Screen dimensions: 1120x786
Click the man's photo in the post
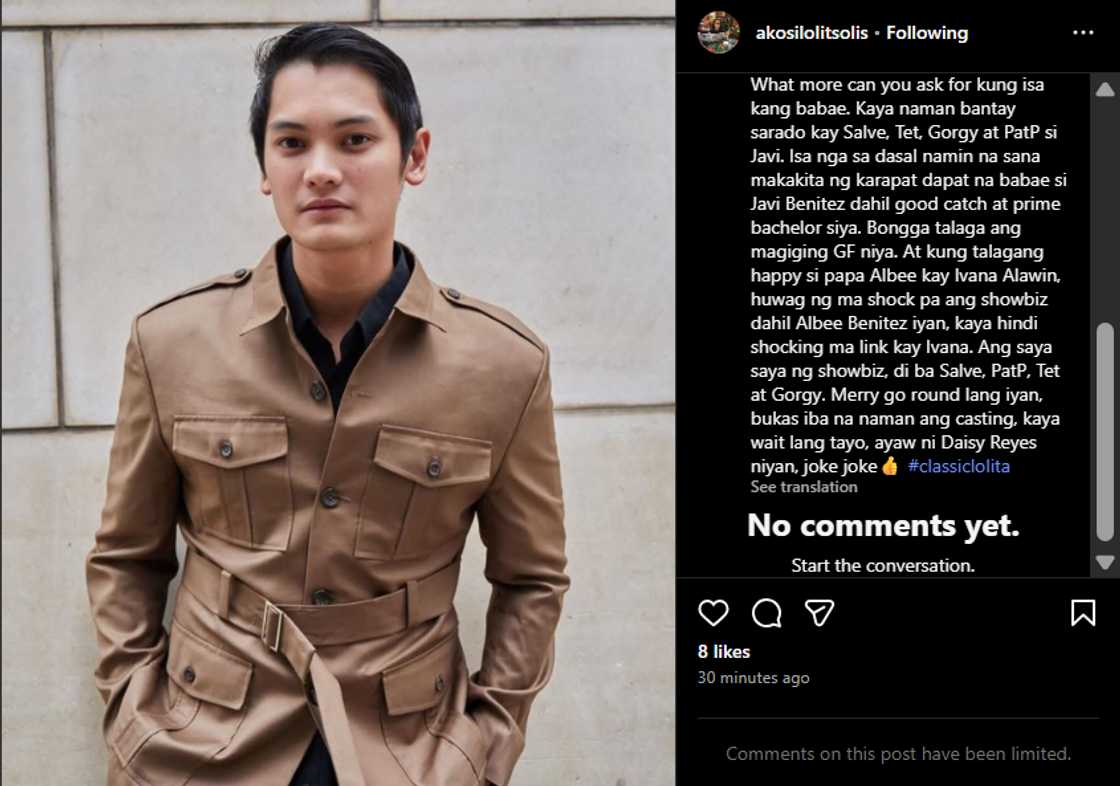pyautogui.click(x=338, y=393)
